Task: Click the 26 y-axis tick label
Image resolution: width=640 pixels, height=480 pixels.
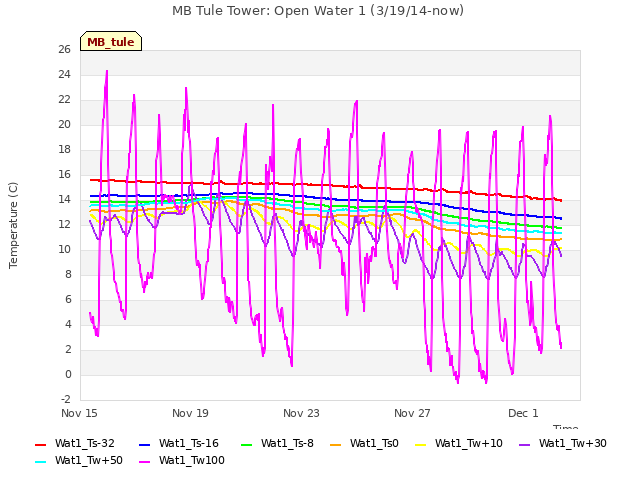Action: [x=64, y=49]
